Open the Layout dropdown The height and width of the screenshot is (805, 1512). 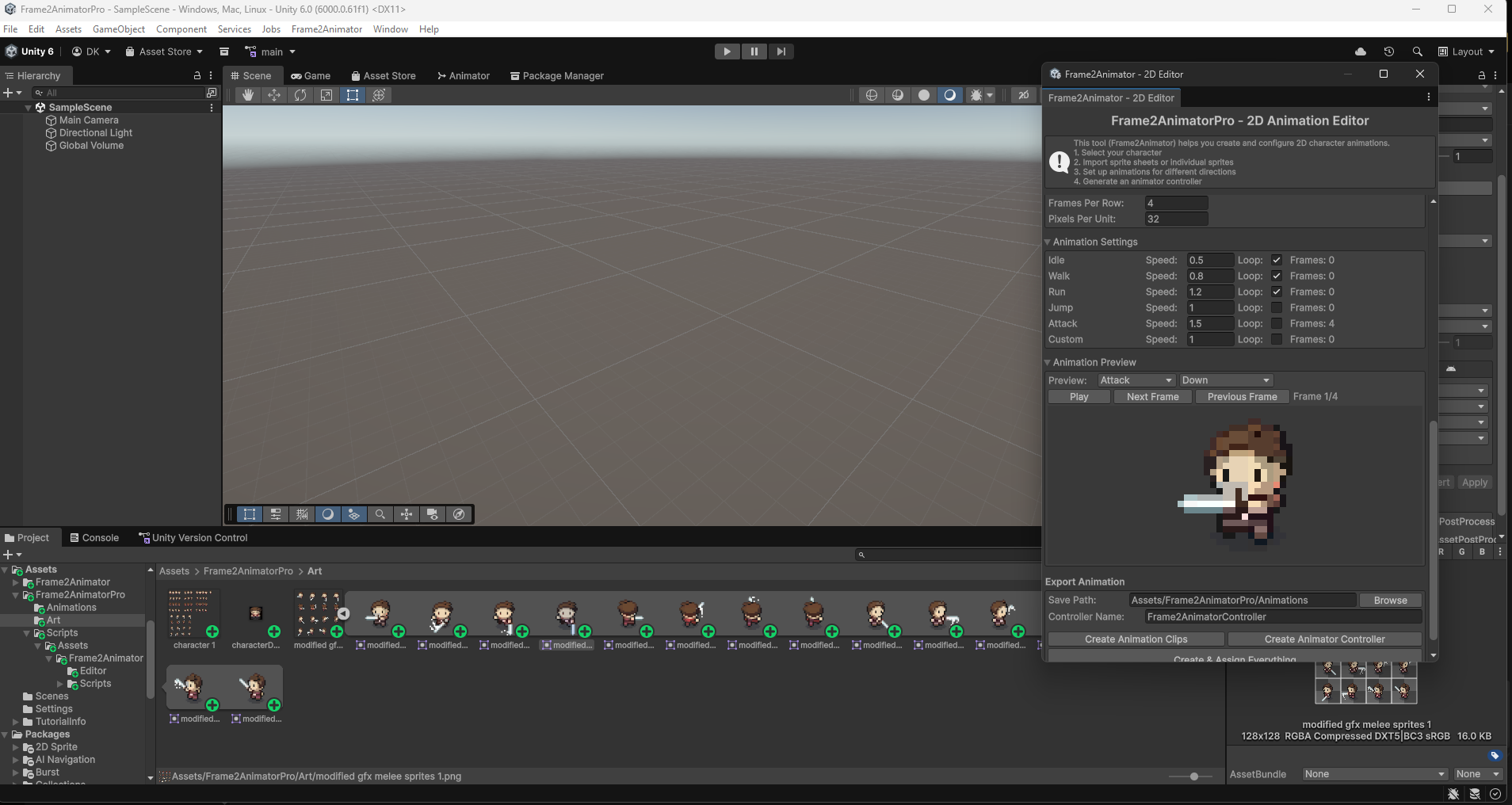[1466, 52]
